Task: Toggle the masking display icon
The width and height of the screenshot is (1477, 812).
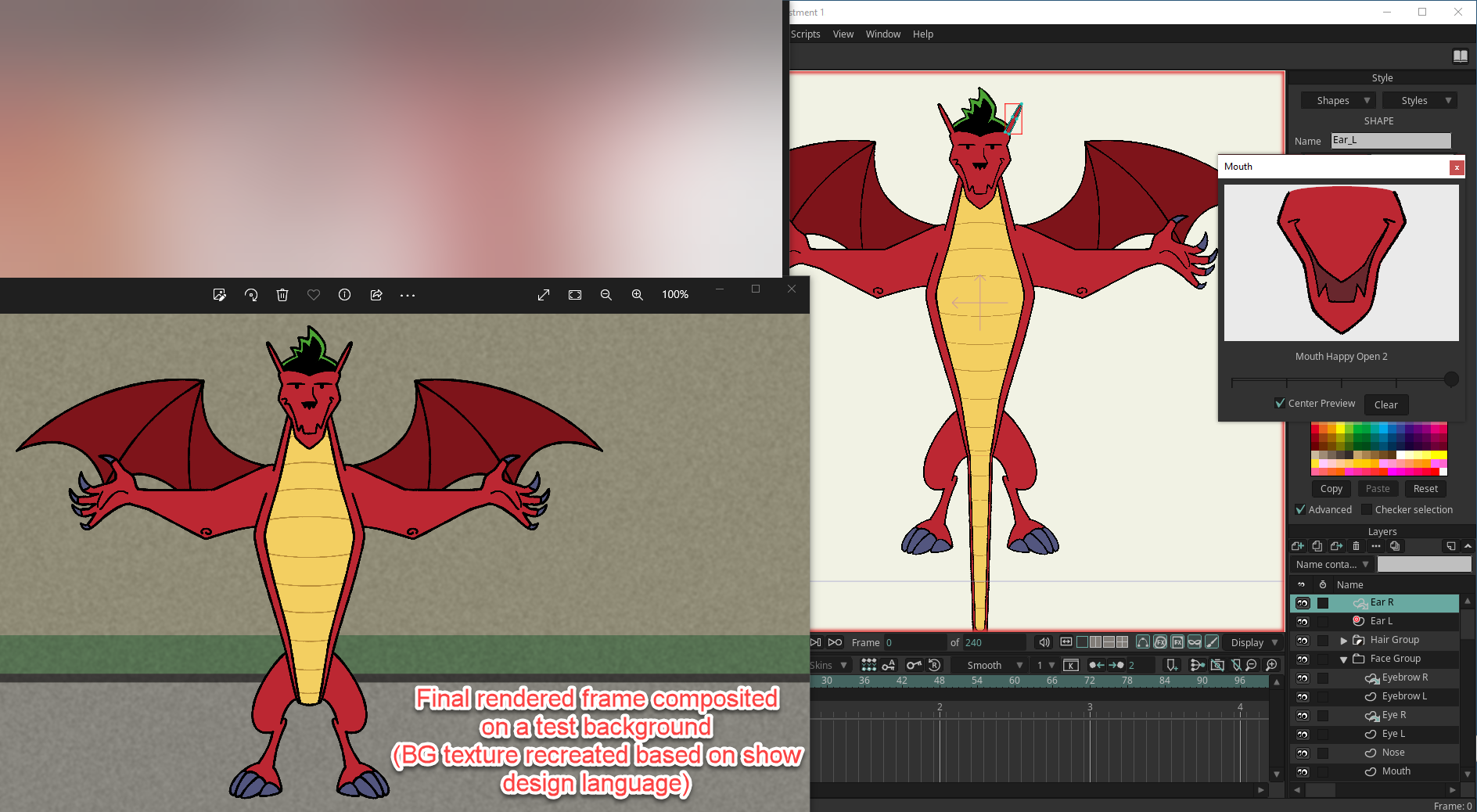Action: (x=1195, y=642)
